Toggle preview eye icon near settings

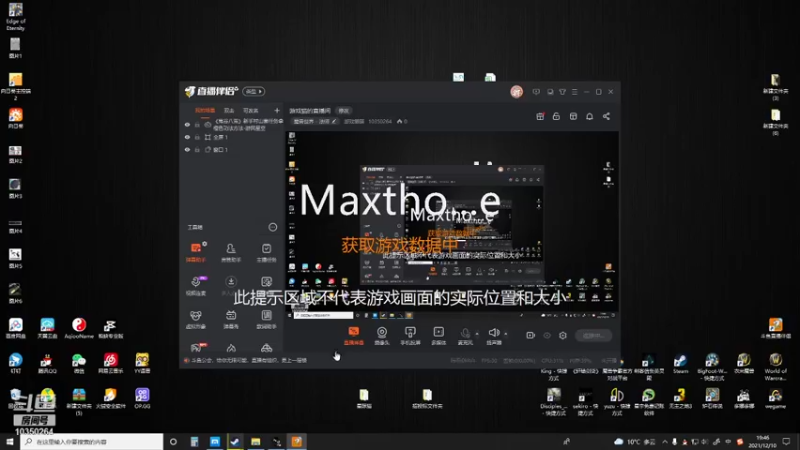pos(547,335)
